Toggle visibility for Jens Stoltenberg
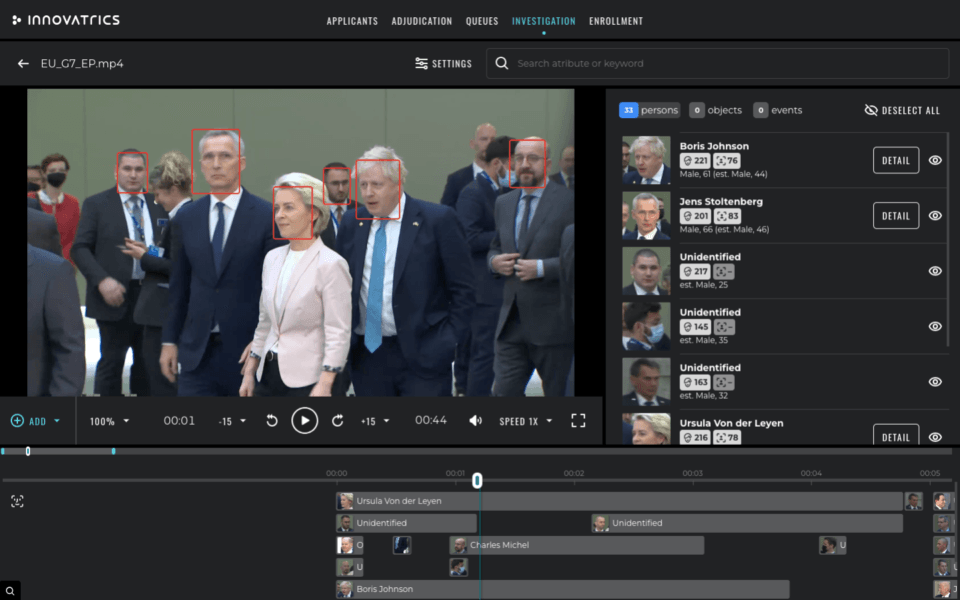 (x=934, y=215)
